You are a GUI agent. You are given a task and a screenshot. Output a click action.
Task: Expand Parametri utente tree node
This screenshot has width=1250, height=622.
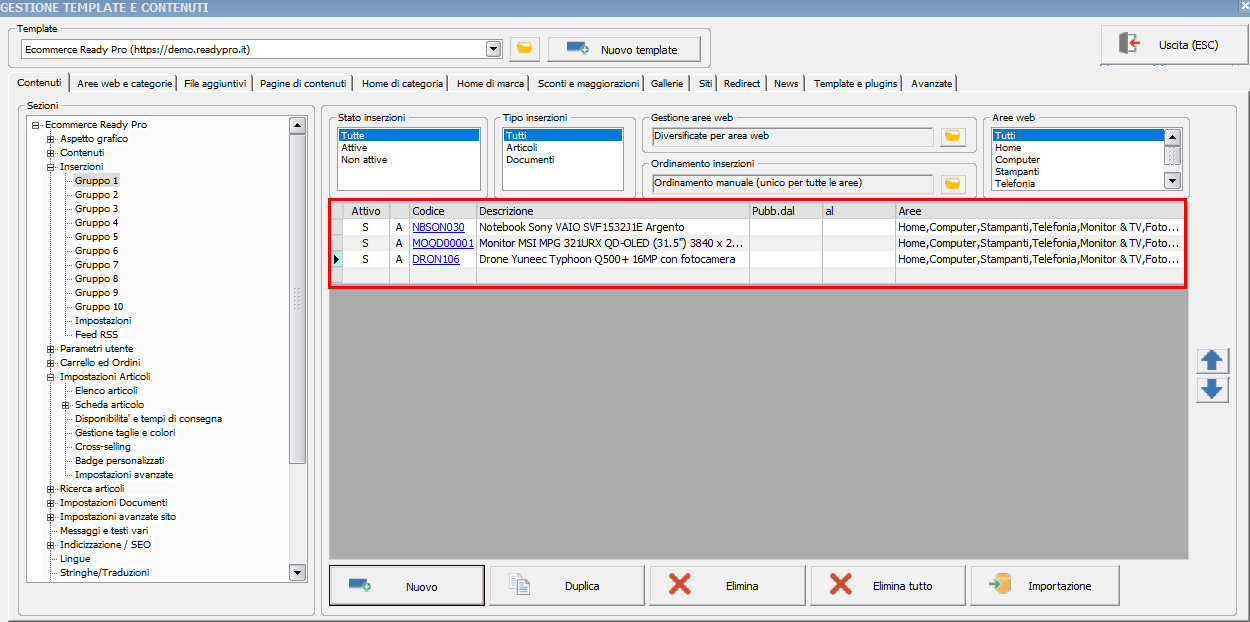[x=51, y=349]
